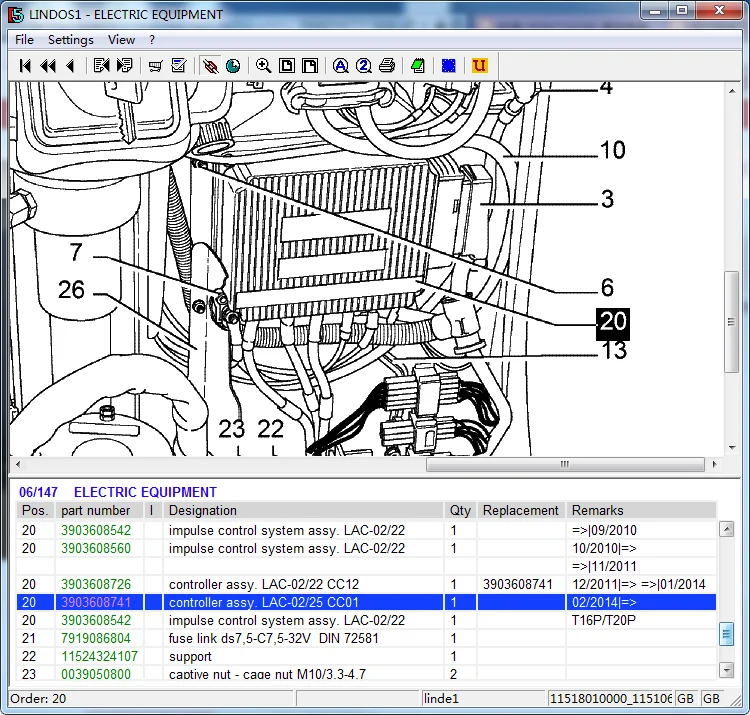
Task: Click the fast rewind double-arrow icon
Action: pyautogui.click(x=47, y=66)
